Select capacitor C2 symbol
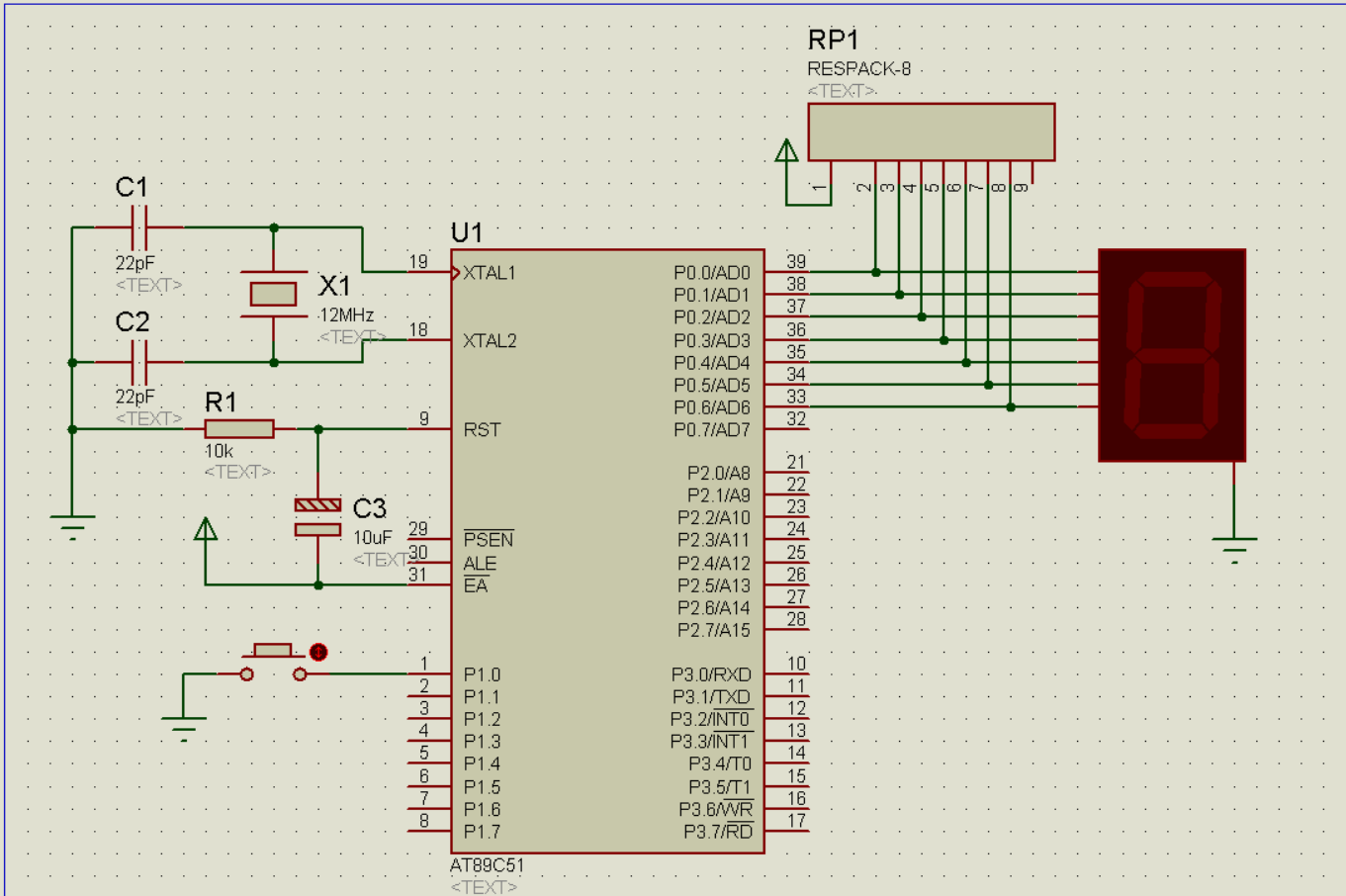This screenshot has height=896, width=1346. coord(138,362)
